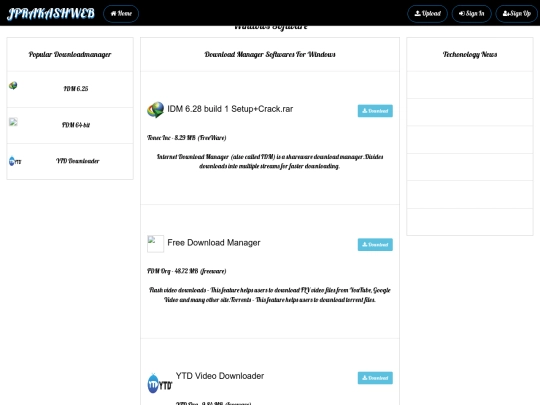Screen dimensions: 540x405
Task: Select the Tonec Inc 8.29 MB text
Action: (x=186, y=138)
